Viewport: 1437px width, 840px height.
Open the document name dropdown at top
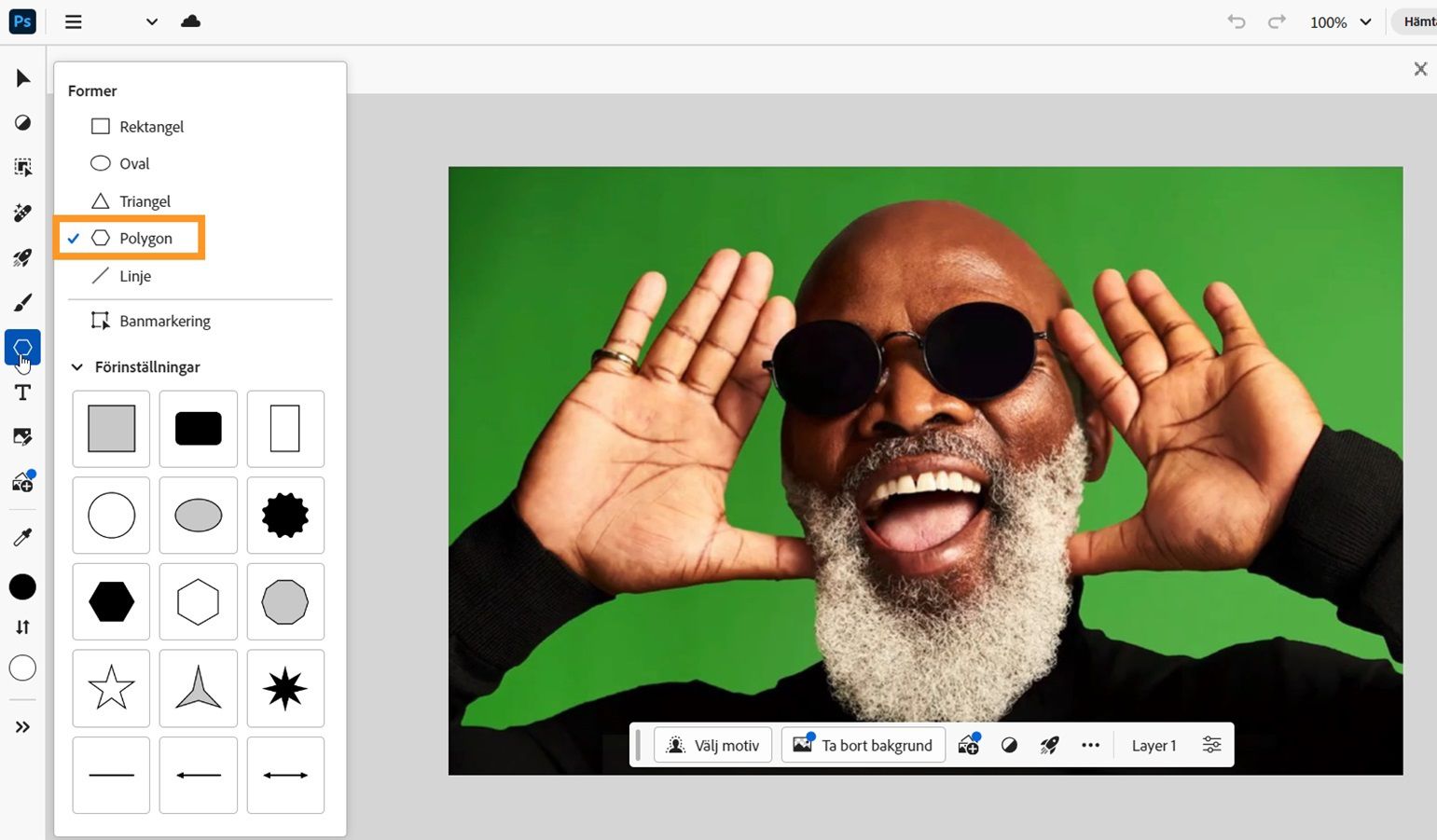[x=150, y=21]
